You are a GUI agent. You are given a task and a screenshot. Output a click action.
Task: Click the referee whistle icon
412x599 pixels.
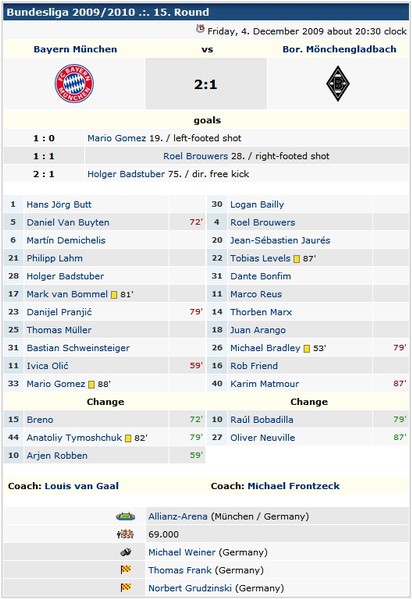pos(125,552)
